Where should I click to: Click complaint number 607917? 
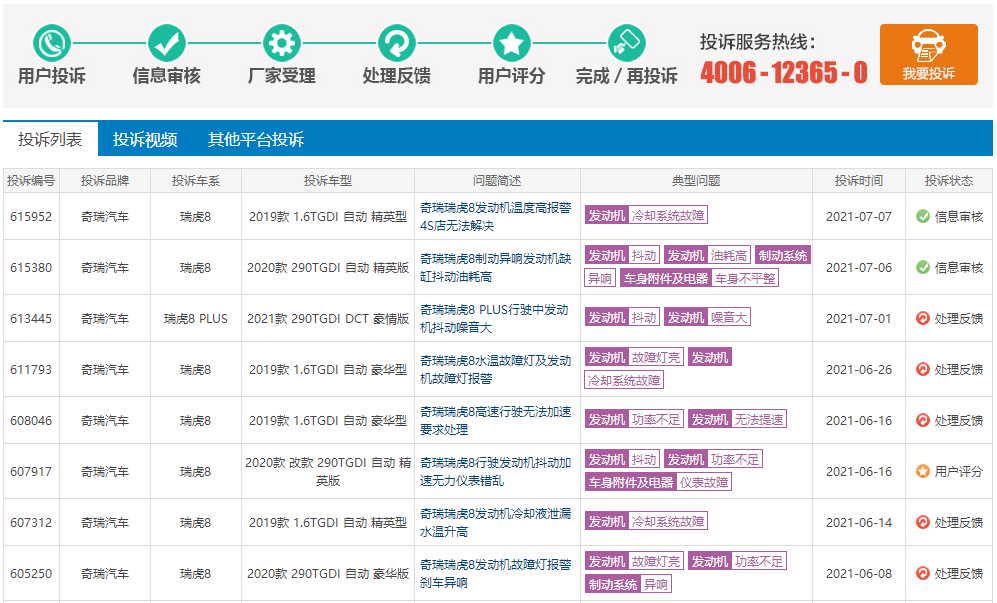click(31, 471)
